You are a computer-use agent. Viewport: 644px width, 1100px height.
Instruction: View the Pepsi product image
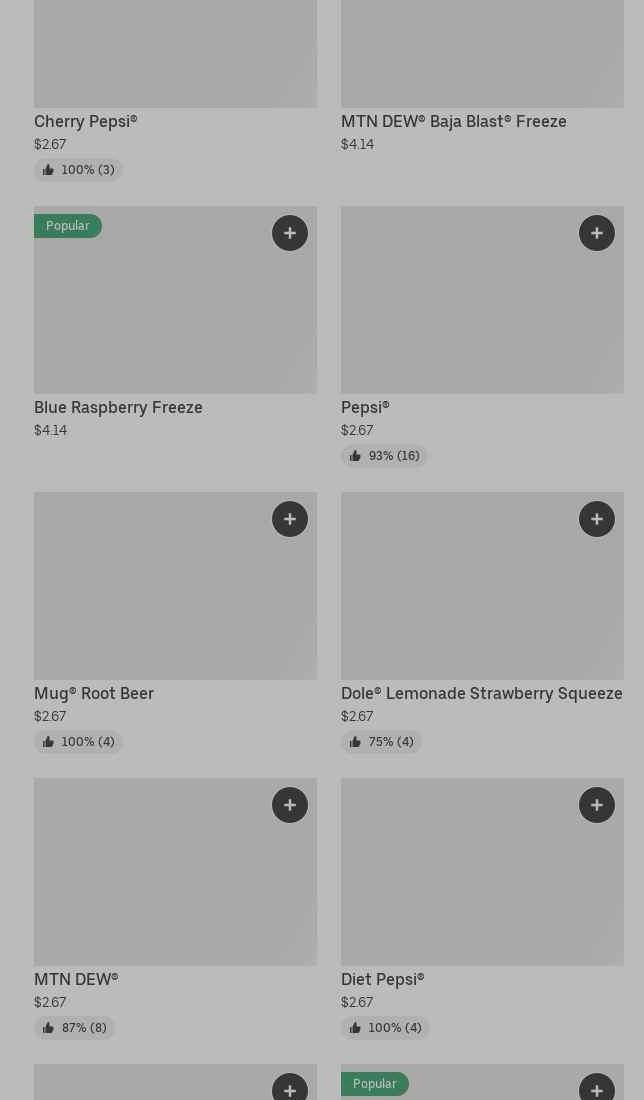482,310
